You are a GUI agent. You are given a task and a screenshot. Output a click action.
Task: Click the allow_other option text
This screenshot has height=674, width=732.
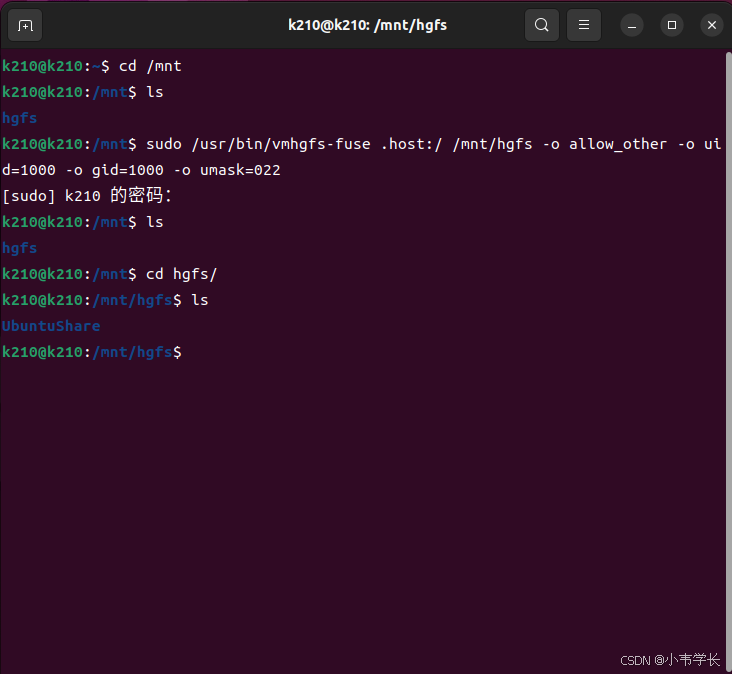(x=618, y=144)
